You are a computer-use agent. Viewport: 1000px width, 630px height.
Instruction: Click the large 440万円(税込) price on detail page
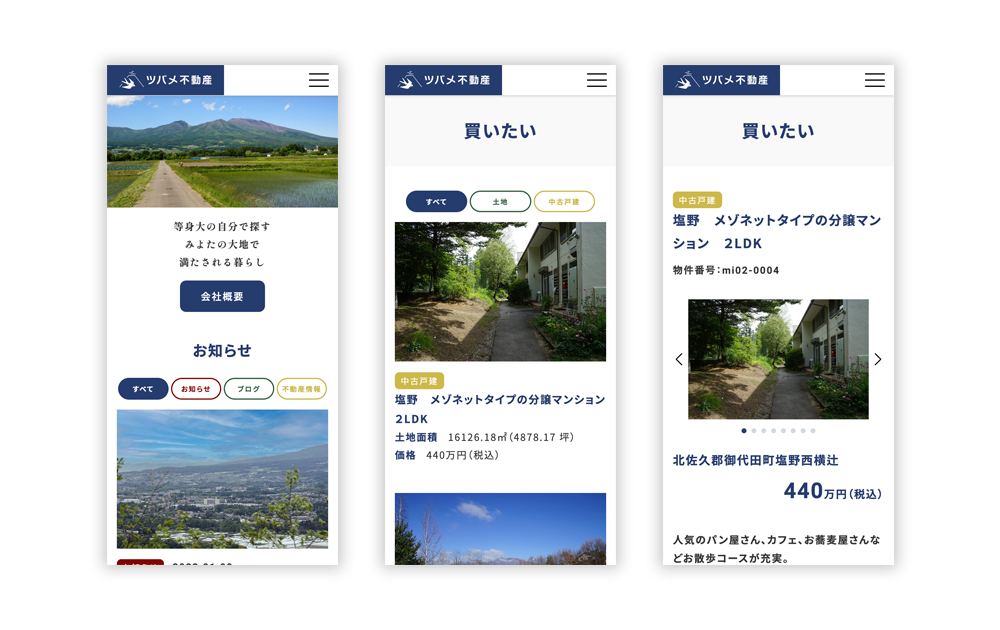pyautogui.click(x=832, y=491)
